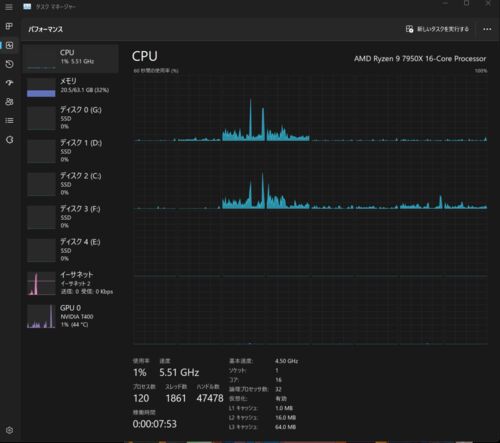Select the Memory performance item
500x443 pixels.
[71, 87]
